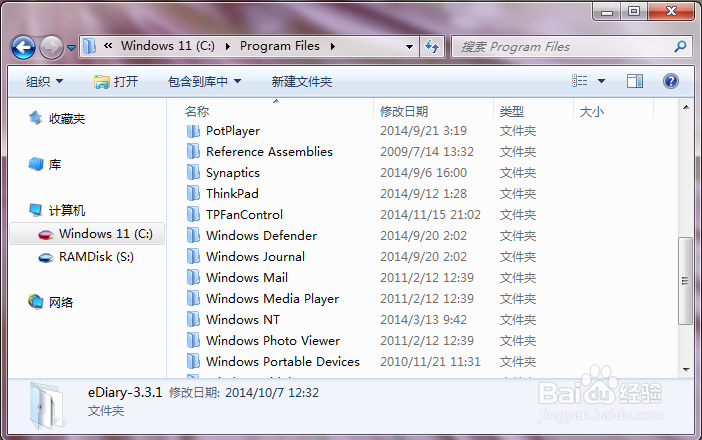This screenshot has width=702, height=440.
Task: Select the Synaptics folder name
Action: [233, 173]
